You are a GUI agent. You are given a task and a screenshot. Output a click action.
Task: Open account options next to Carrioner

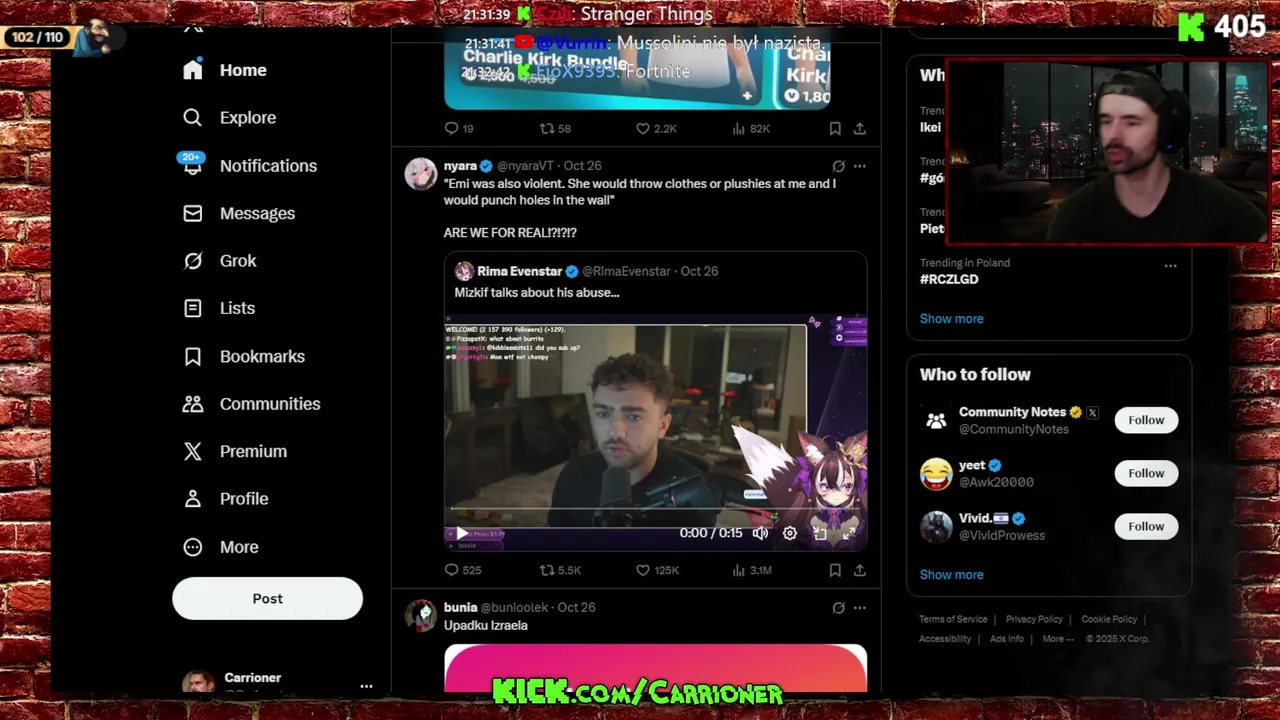366,686
